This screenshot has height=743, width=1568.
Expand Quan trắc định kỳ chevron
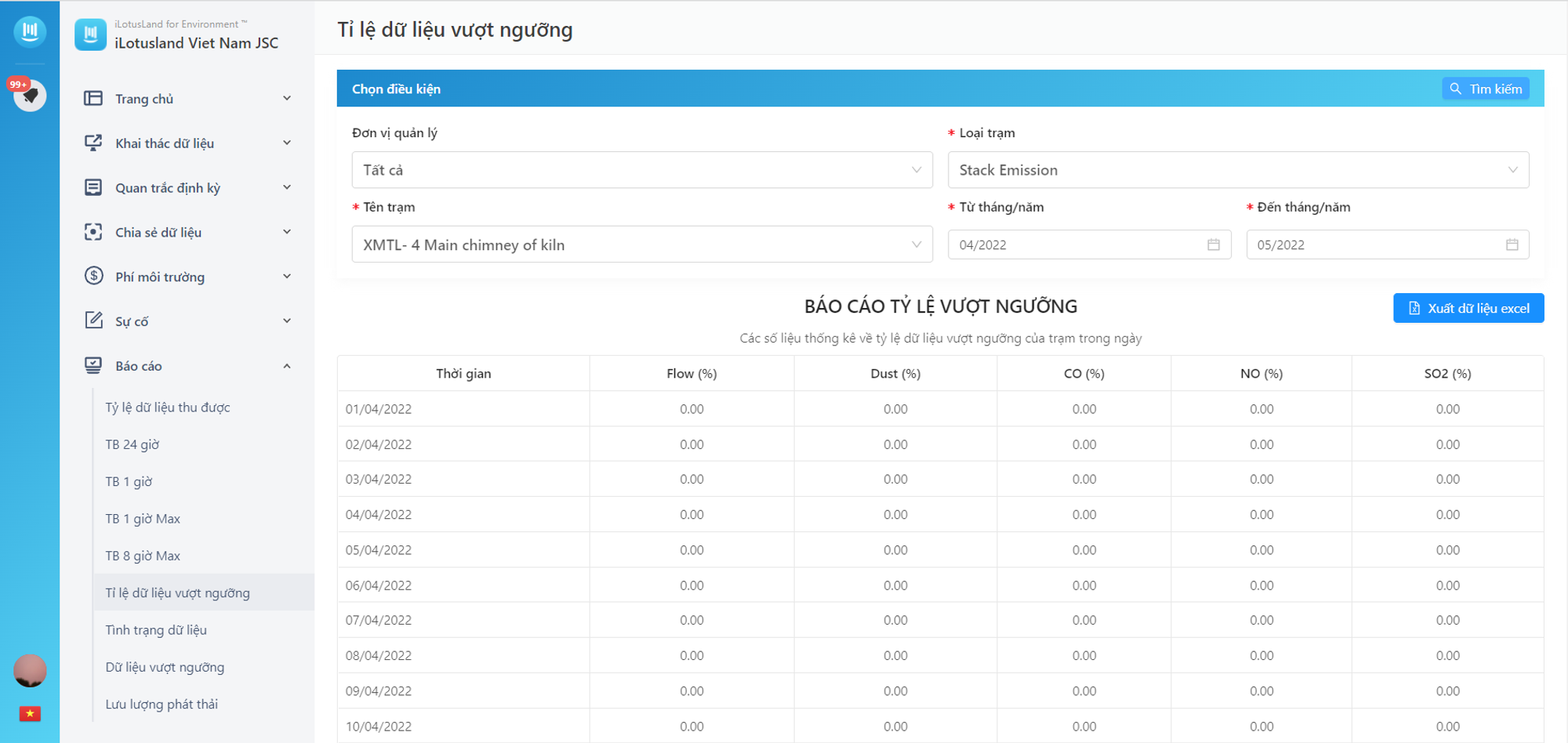(x=287, y=187)
